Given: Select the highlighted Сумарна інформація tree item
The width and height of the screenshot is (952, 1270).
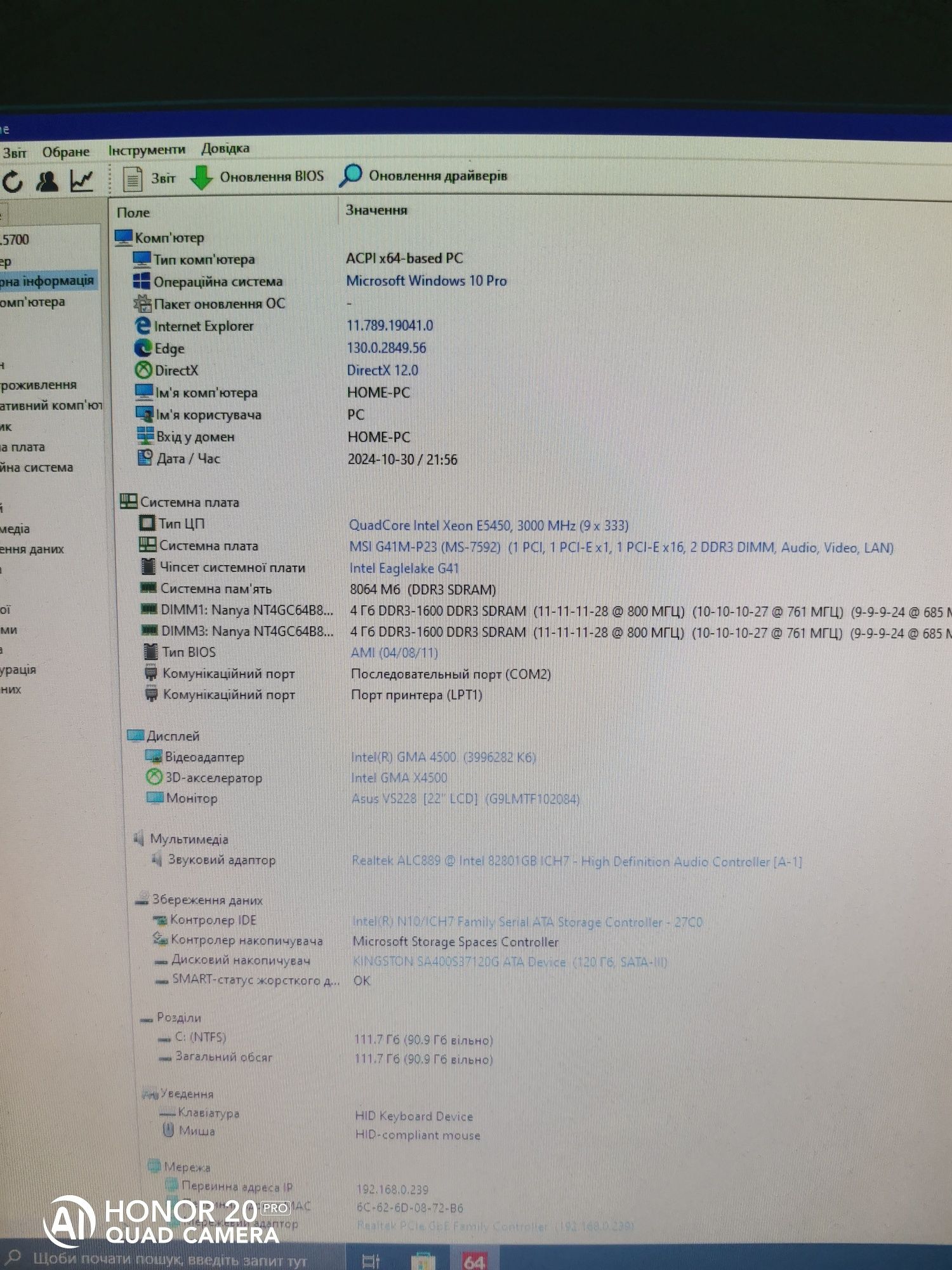Looking at the screenshot, I should 48,281.
